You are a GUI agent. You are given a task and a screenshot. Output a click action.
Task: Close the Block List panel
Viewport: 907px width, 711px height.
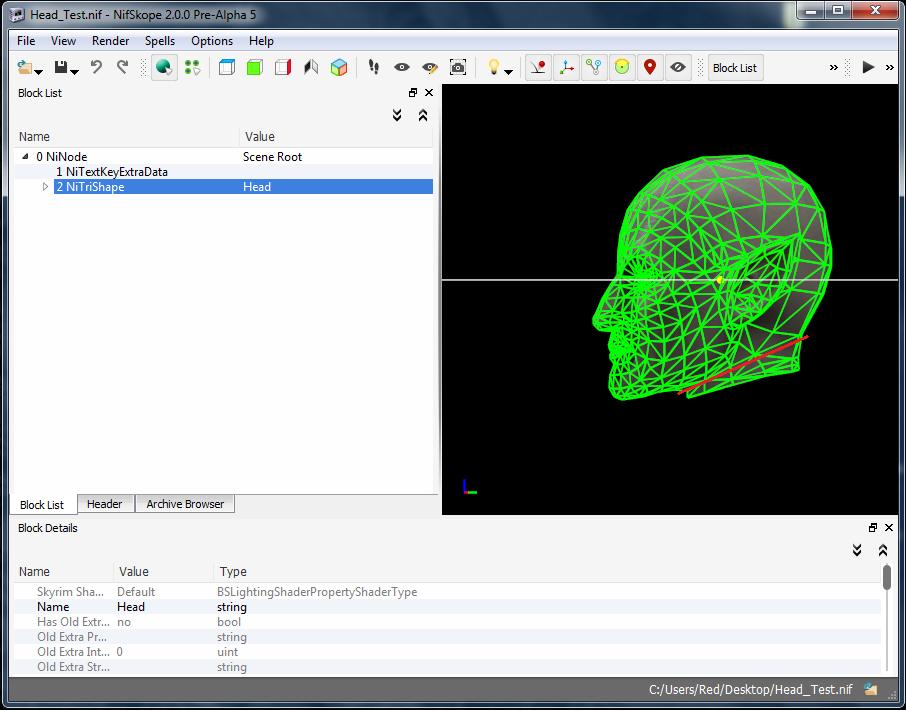click(429, 93)
